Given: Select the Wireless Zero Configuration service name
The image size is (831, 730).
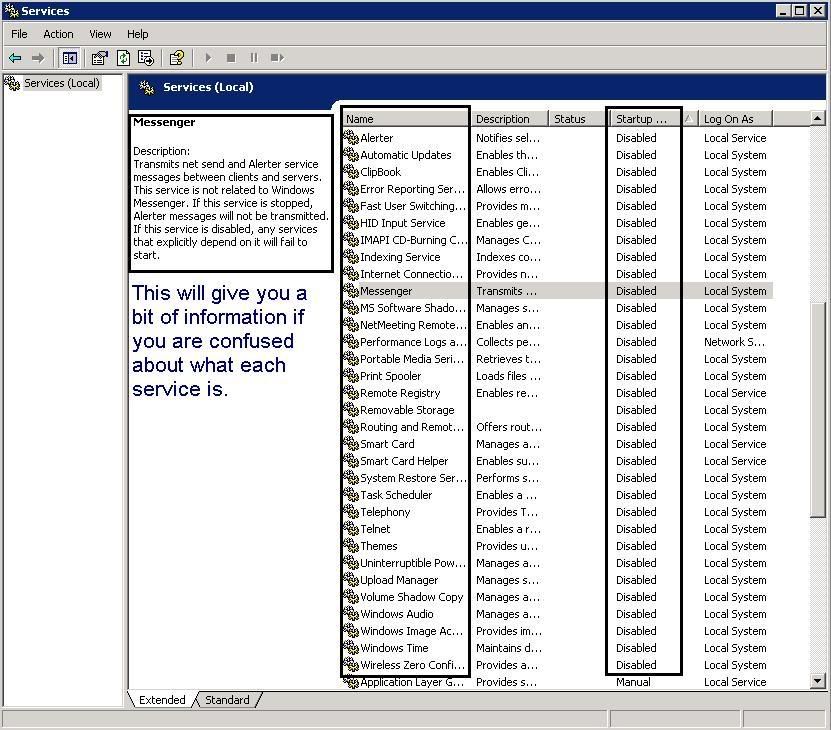Looking at the screenshot, I should pos(412,665).
